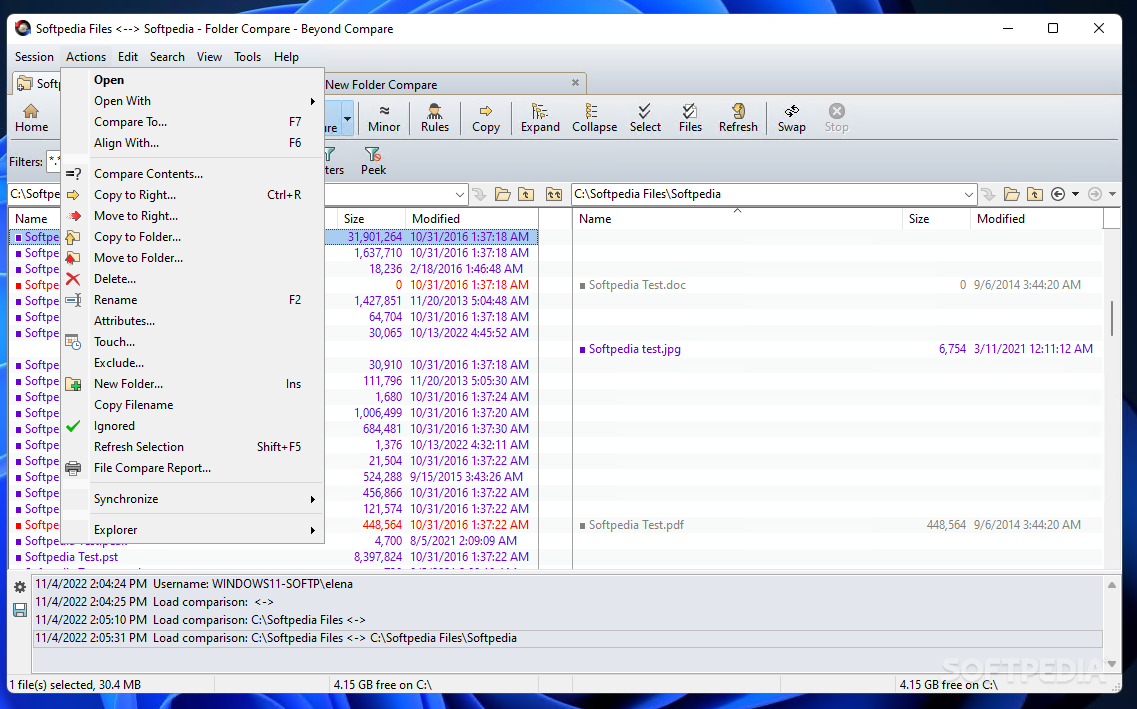Open the compare mode dropdown arrow
Image resolution: width=1137 pixels, height=709 pixels.
pos(347,118)
